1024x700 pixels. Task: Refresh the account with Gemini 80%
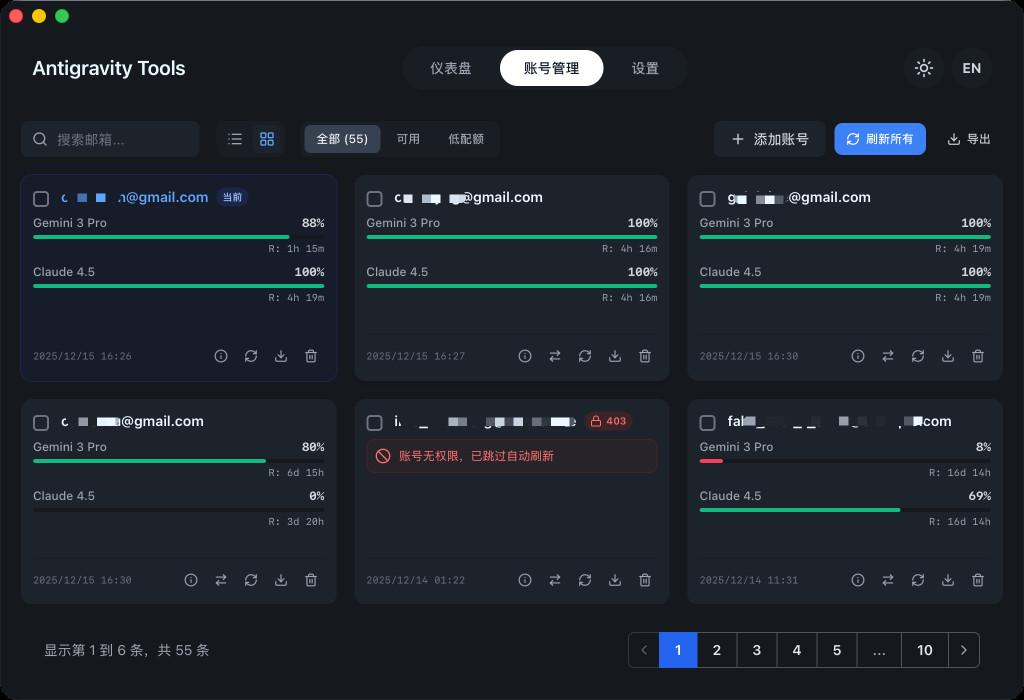[x=251, y=580]
